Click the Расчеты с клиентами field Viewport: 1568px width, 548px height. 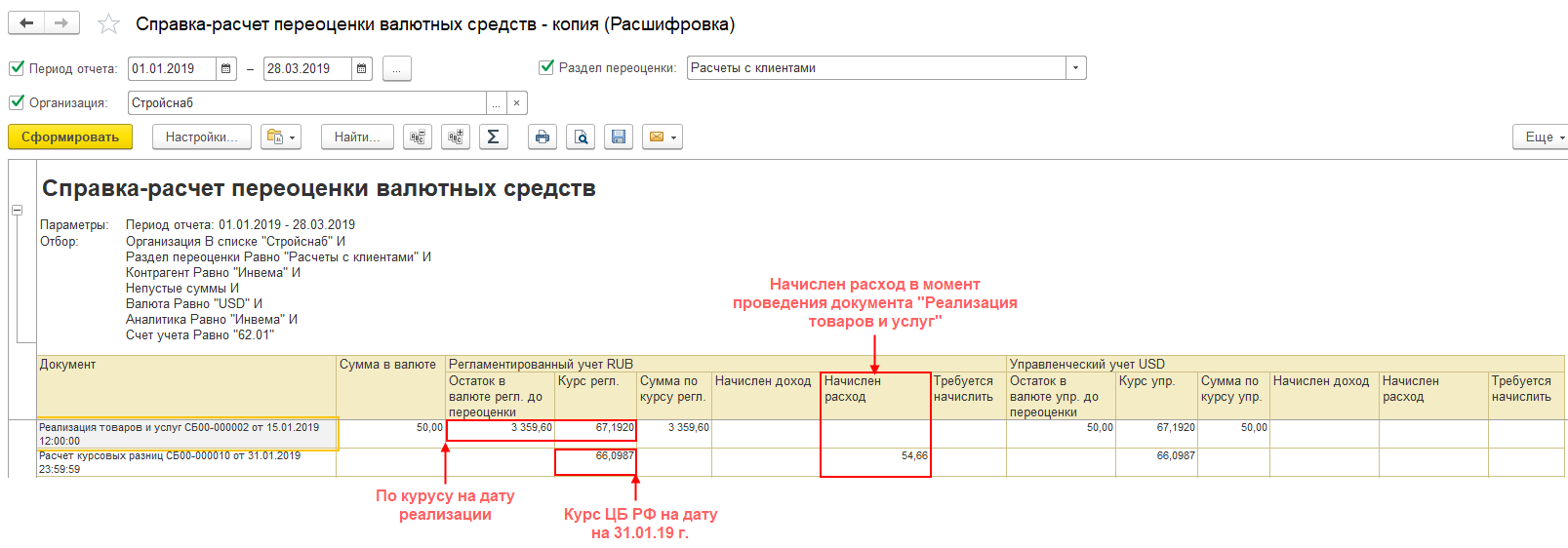(x=877, y=68)
